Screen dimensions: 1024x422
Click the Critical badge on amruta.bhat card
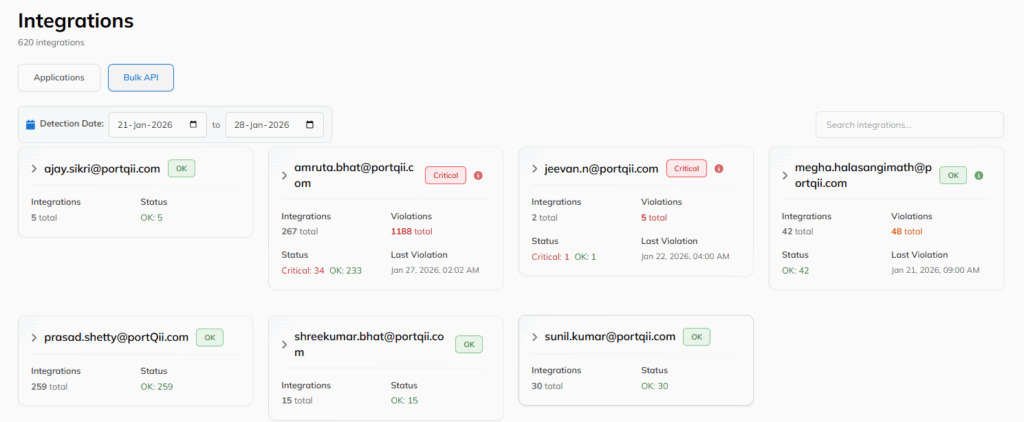(446, 175)
